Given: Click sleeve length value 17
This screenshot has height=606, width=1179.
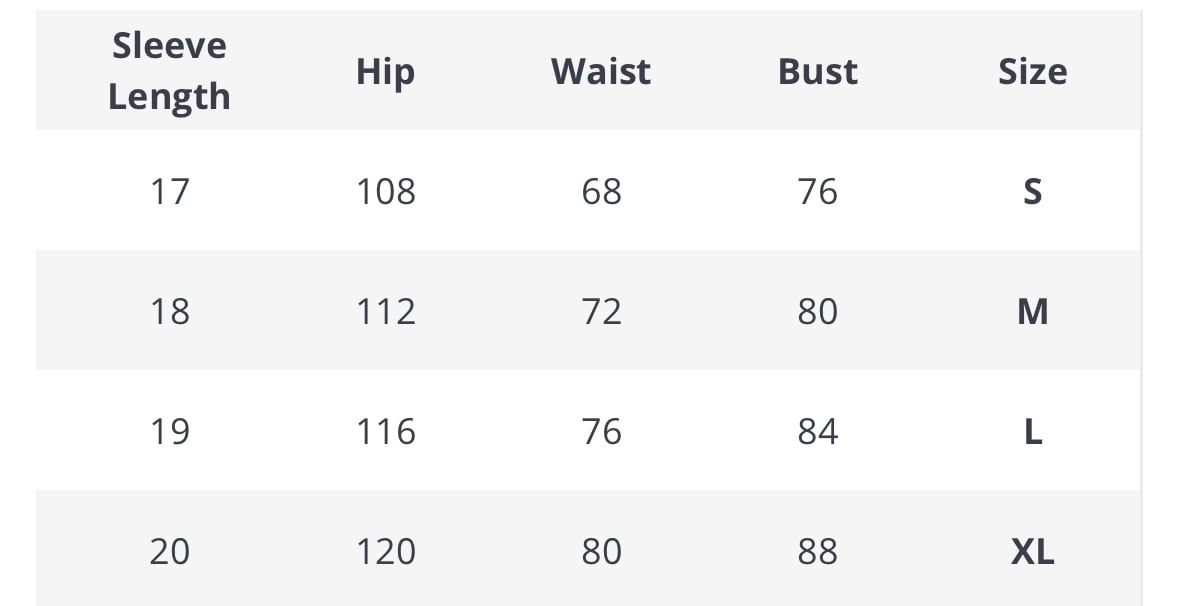Looking at the screenshot, I should coord(169,191).
